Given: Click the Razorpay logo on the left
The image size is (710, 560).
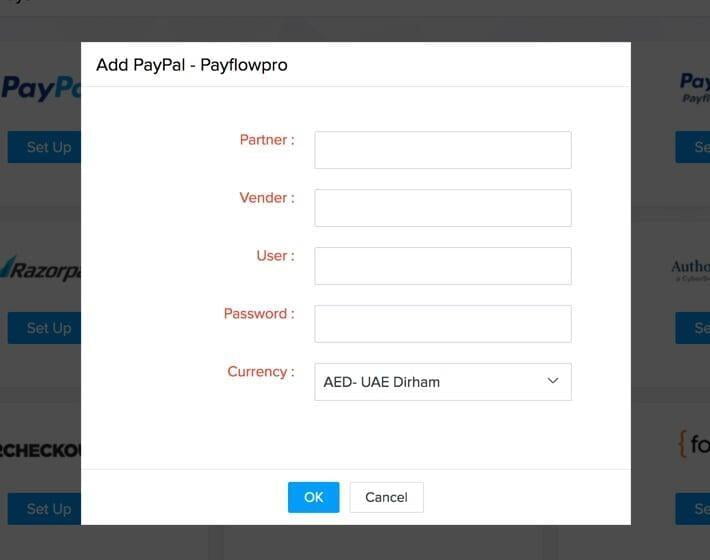Looking at the screenshot, I should tap(41, 269).
